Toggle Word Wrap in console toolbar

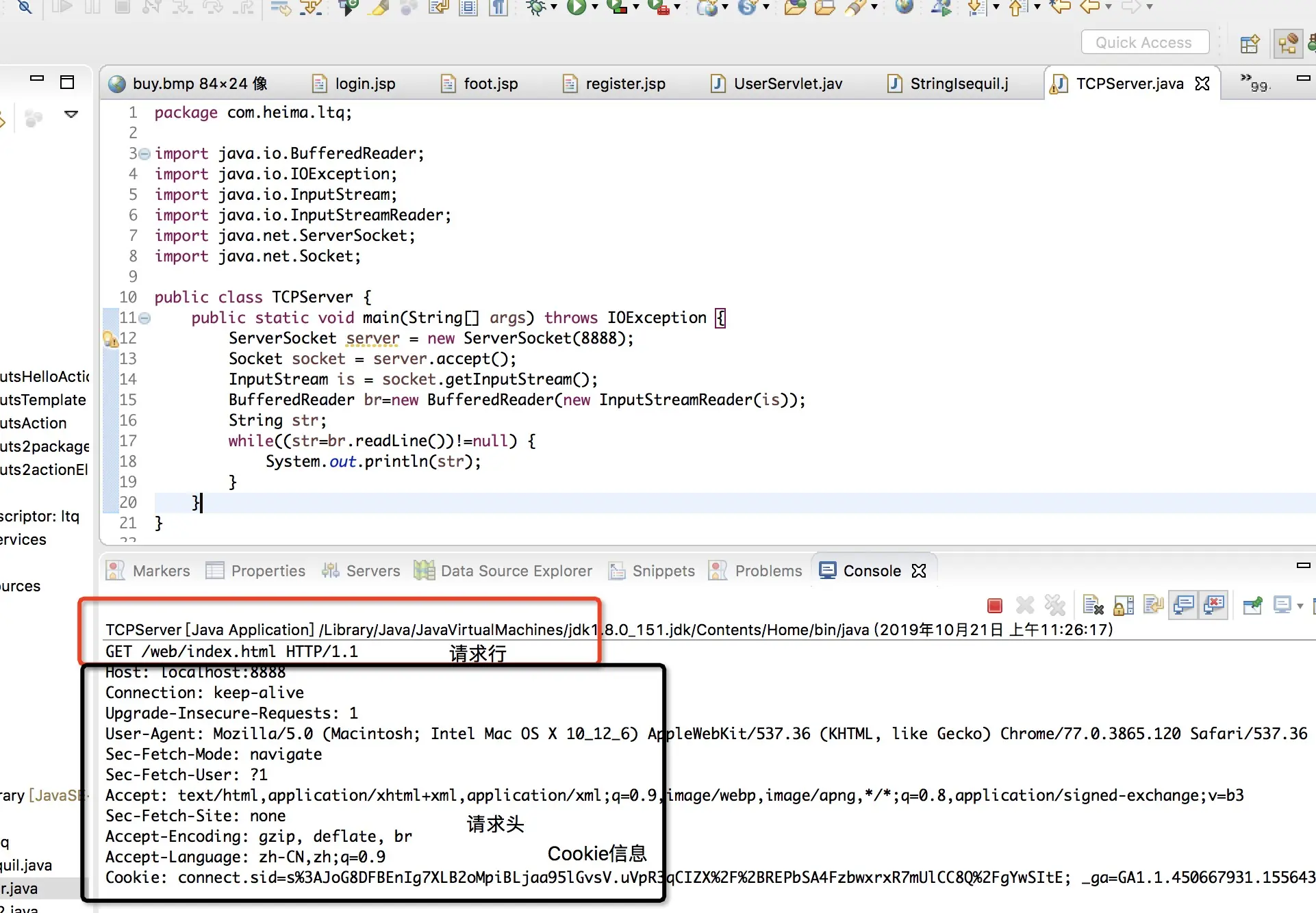pyautogui.click(x=1154, y=605)
